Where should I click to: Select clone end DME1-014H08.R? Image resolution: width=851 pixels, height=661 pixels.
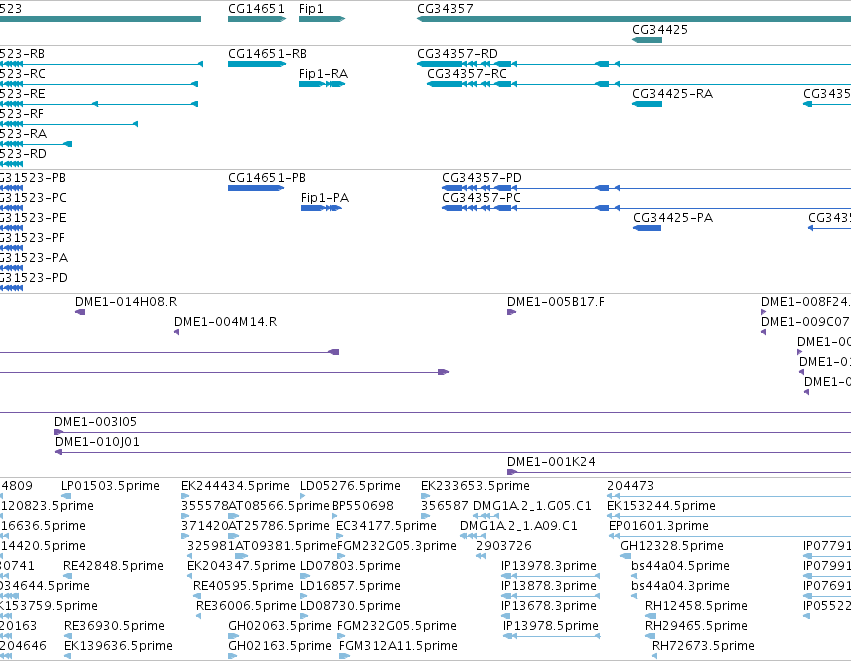(126, 302)
